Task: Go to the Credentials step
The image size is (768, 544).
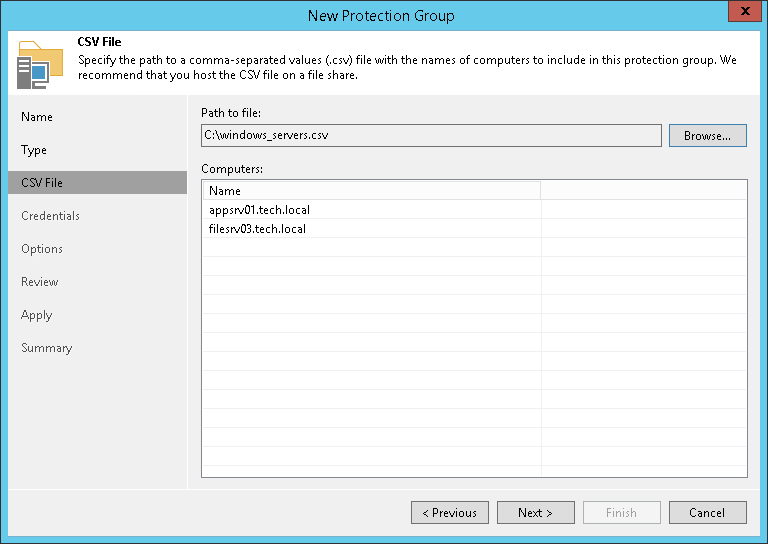Action: (50, 216)
